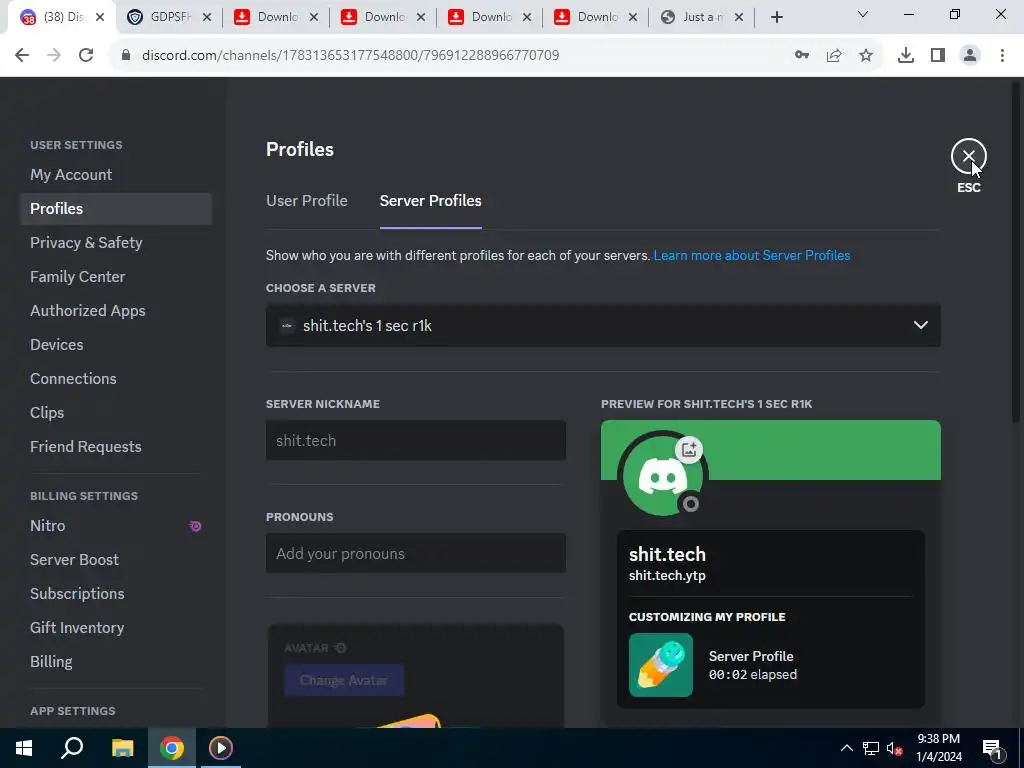Click the Discord avatar in profile preview
The height and width of the screenshot is (768, 1024).
click(x=663, y=477)
